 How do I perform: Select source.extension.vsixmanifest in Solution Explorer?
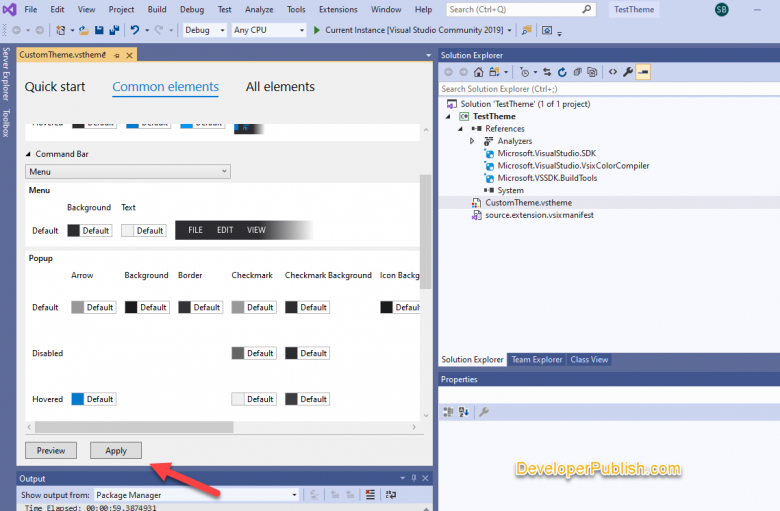point(539,215)
